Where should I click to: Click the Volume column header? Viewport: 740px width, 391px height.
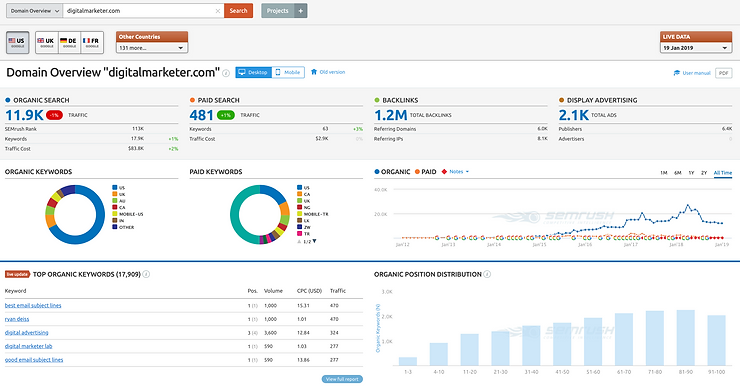[273, 291]
